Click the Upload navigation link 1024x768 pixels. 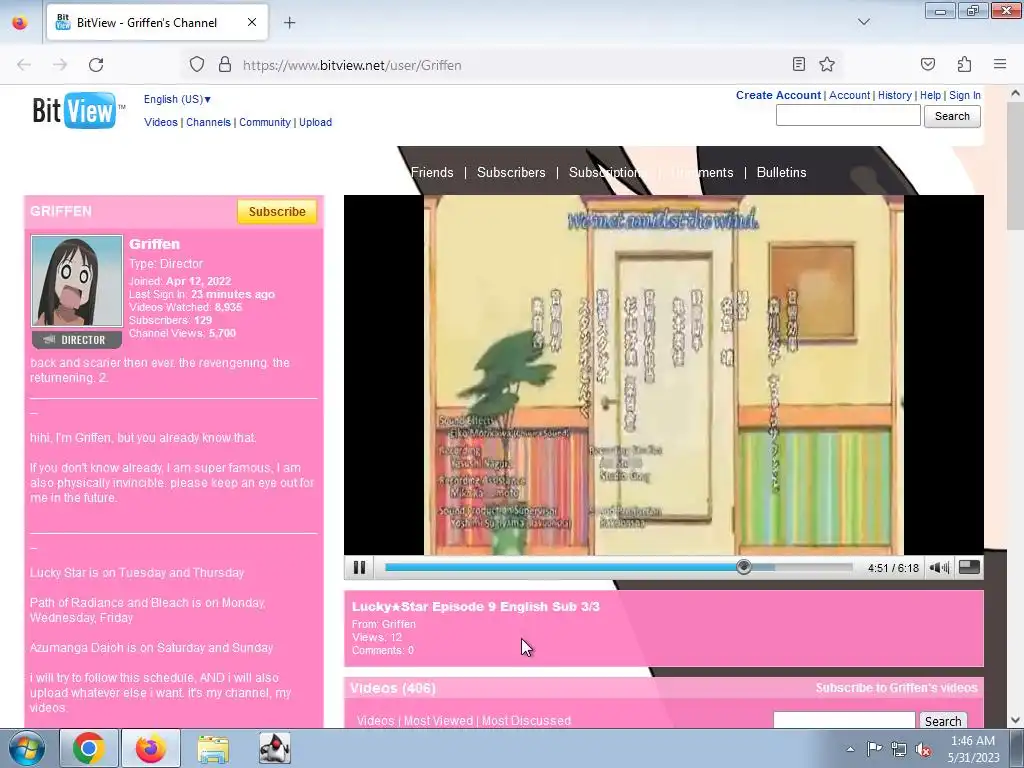(315, 122)
